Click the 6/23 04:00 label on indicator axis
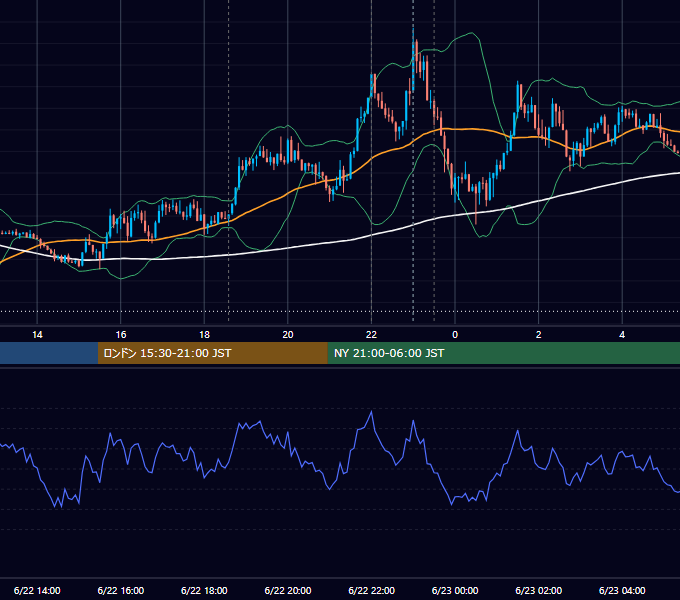Viewport: 680px width, 600px height. (622, 590)
